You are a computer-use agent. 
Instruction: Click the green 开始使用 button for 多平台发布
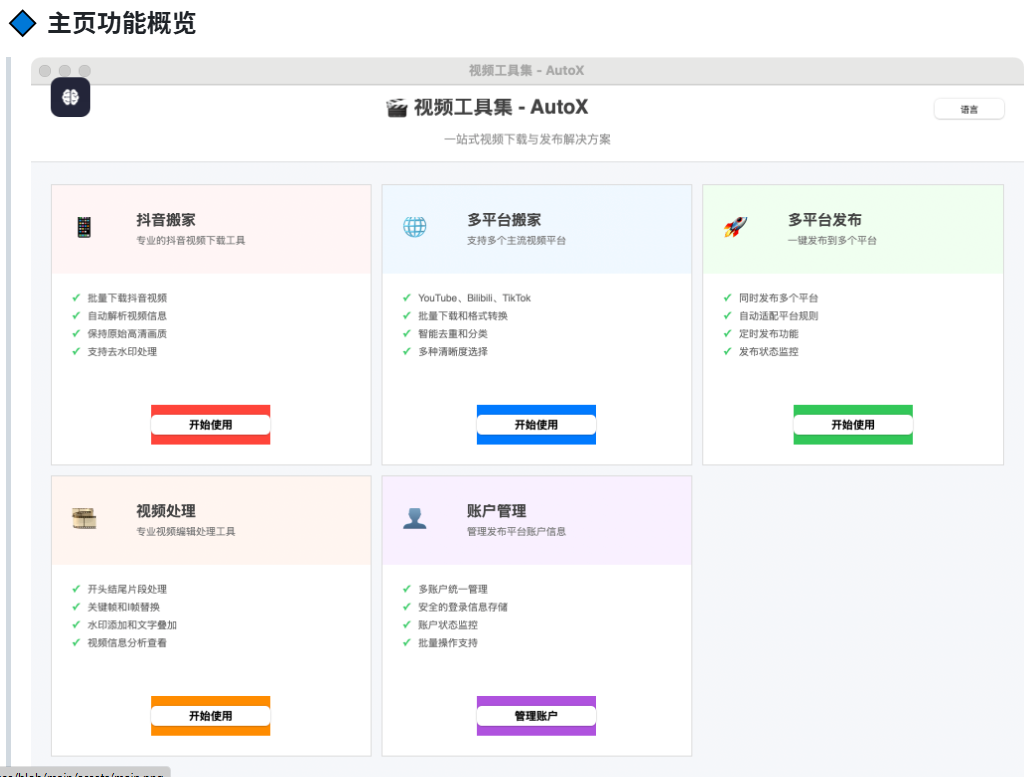(x=853, y=424)
